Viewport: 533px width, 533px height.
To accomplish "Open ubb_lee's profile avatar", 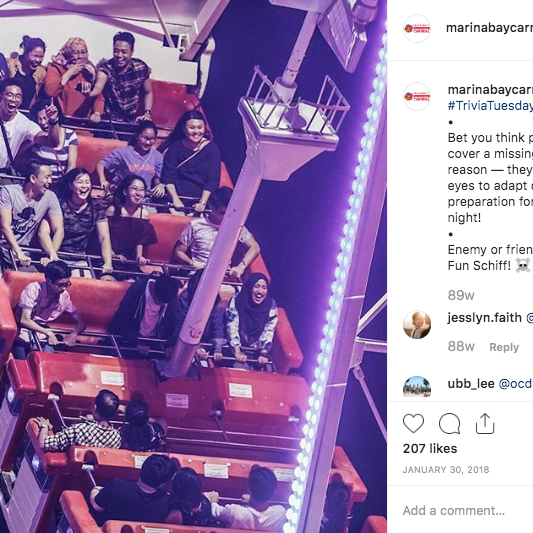I will (417, 386).
